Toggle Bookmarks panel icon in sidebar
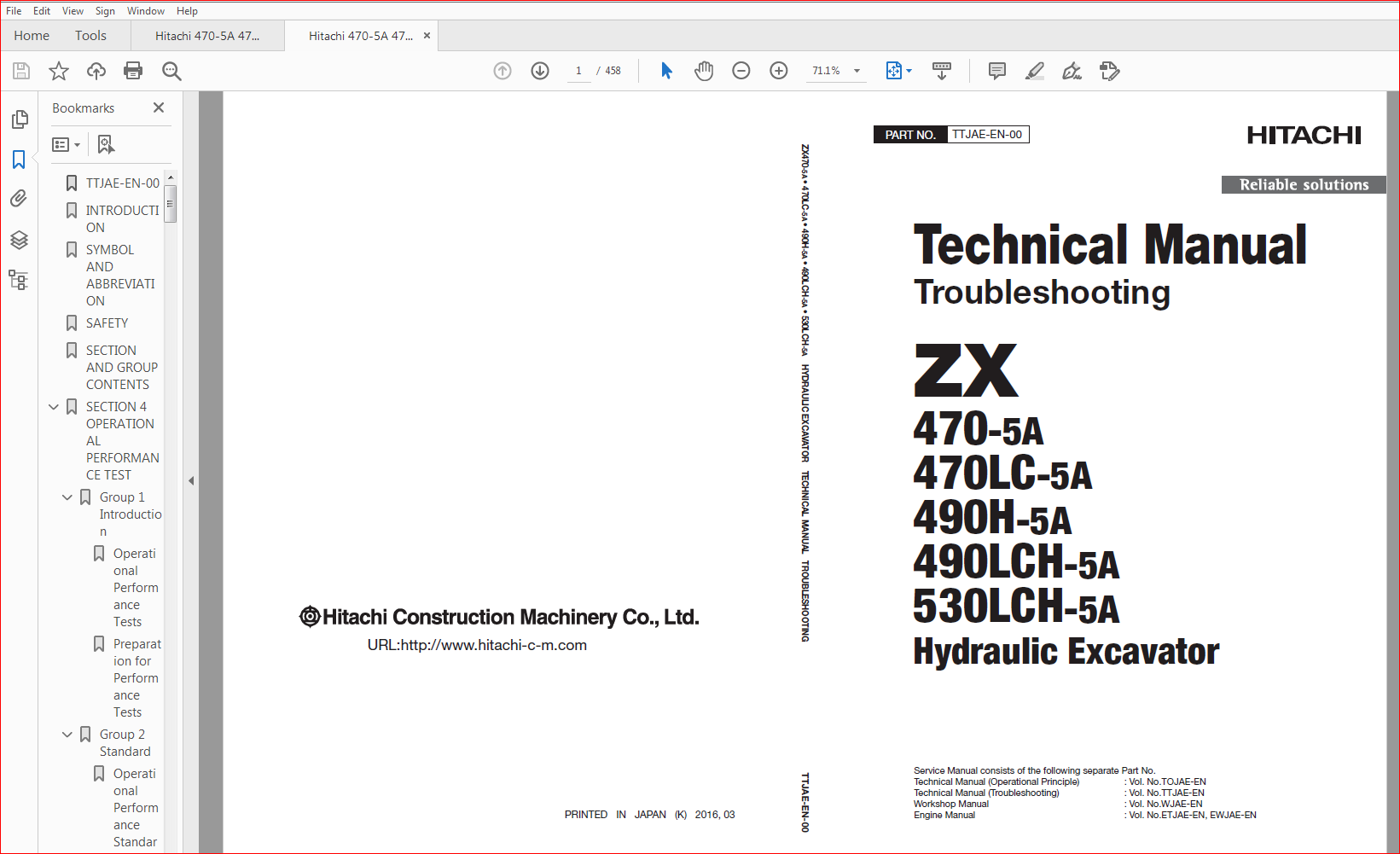1400x854 pixels. coord(19,160)
